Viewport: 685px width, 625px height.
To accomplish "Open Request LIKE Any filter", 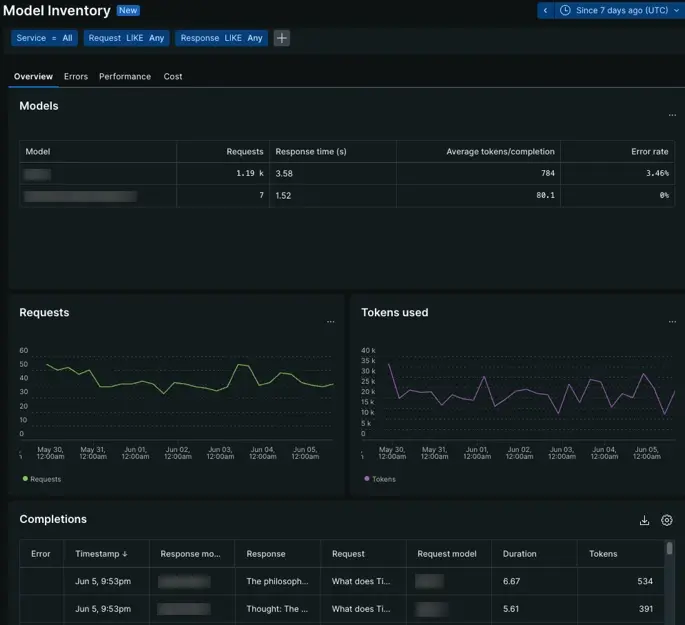I will 126,38.
